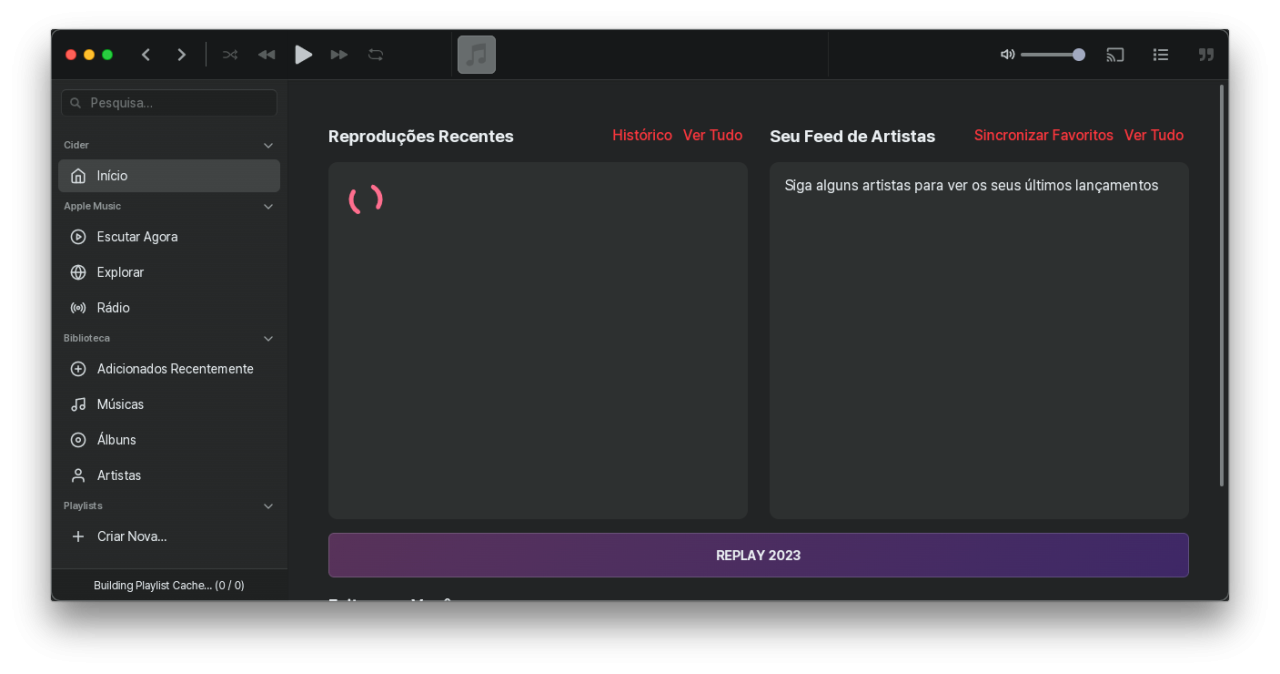Collapse the Playlists sidebar section
This screenshot has height=674, width=1280.
coord(268,507)
